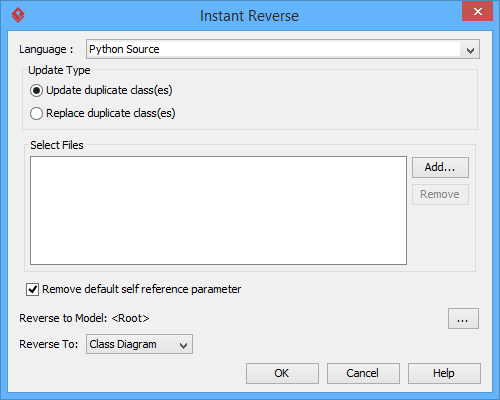Close the Instant Reverse dialog
Screen dimensions: 500x400
(x=477, y=11)
